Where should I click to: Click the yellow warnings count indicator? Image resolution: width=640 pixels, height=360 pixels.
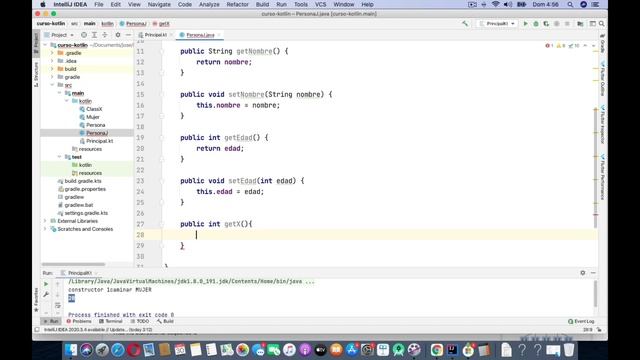pos(561,46)
